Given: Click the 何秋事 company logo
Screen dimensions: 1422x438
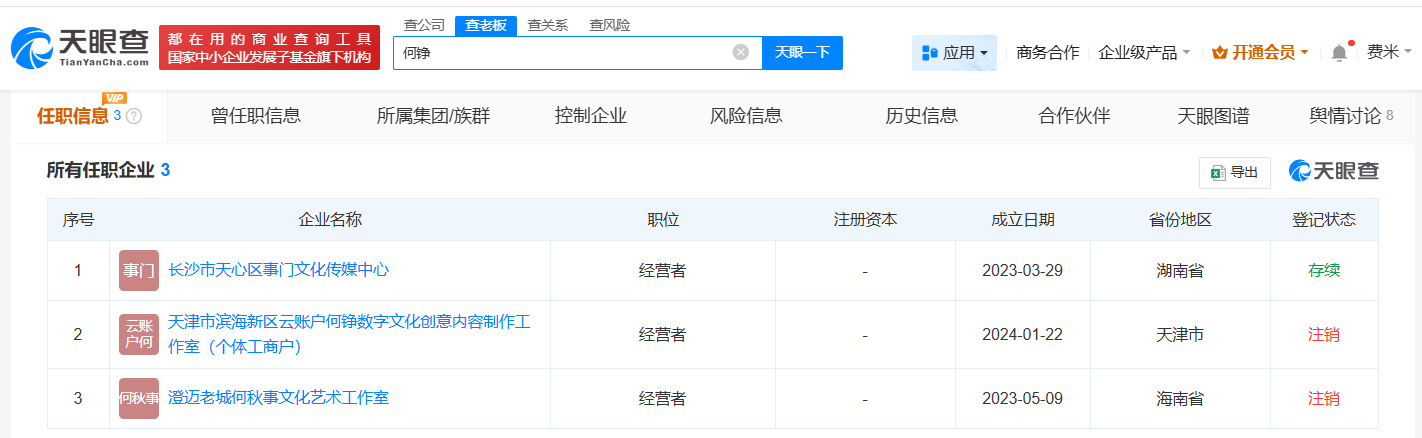Looking at the screenshot, I should click(139, 398).
